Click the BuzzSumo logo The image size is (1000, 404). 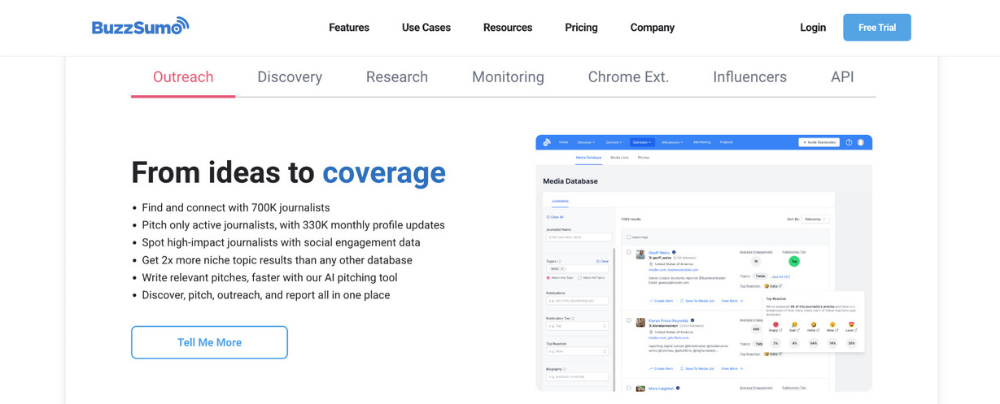[x=140, y=26]
